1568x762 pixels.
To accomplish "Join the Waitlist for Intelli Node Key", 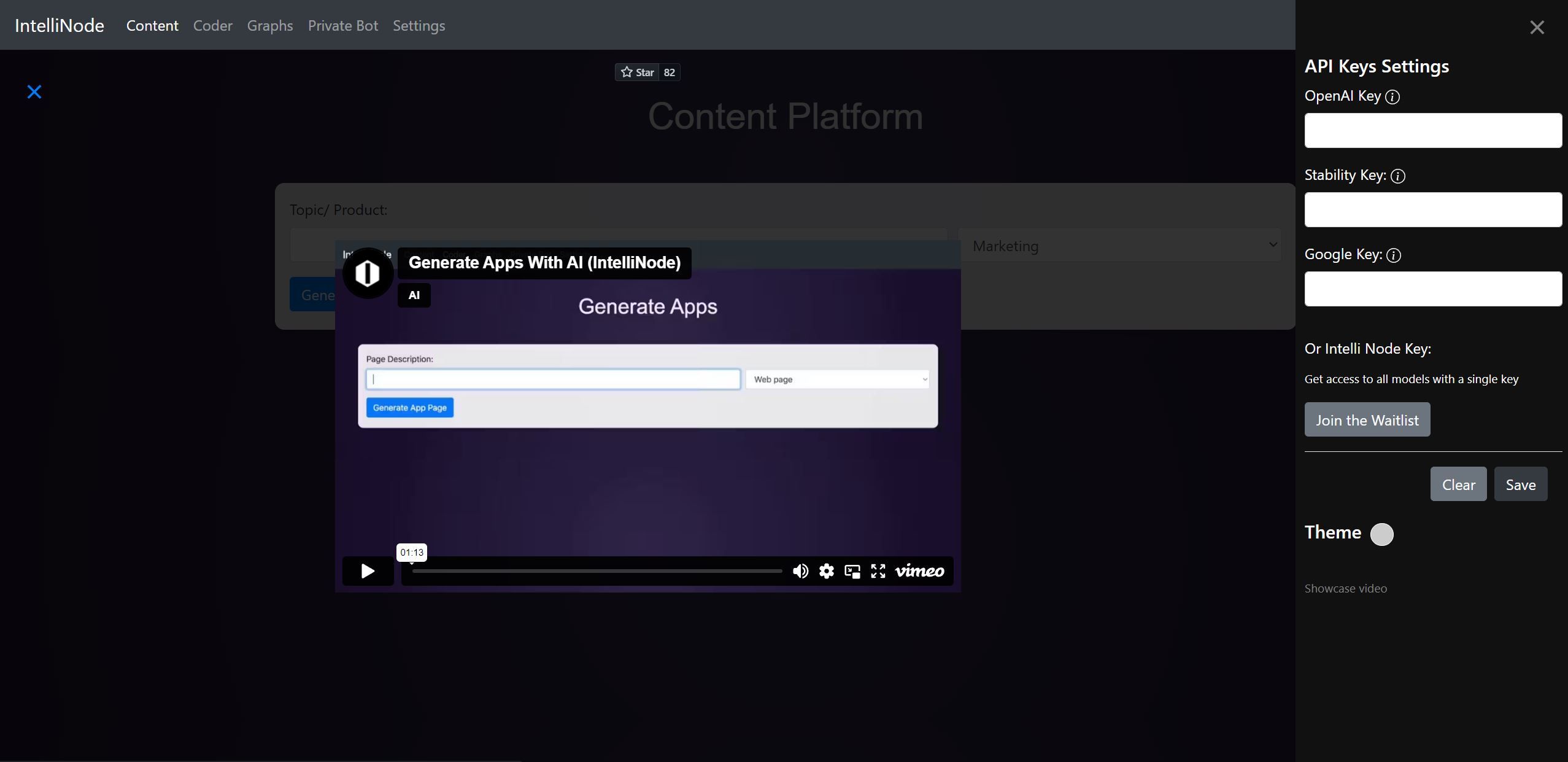I will pyautogui.click(x=1367, y=419).
